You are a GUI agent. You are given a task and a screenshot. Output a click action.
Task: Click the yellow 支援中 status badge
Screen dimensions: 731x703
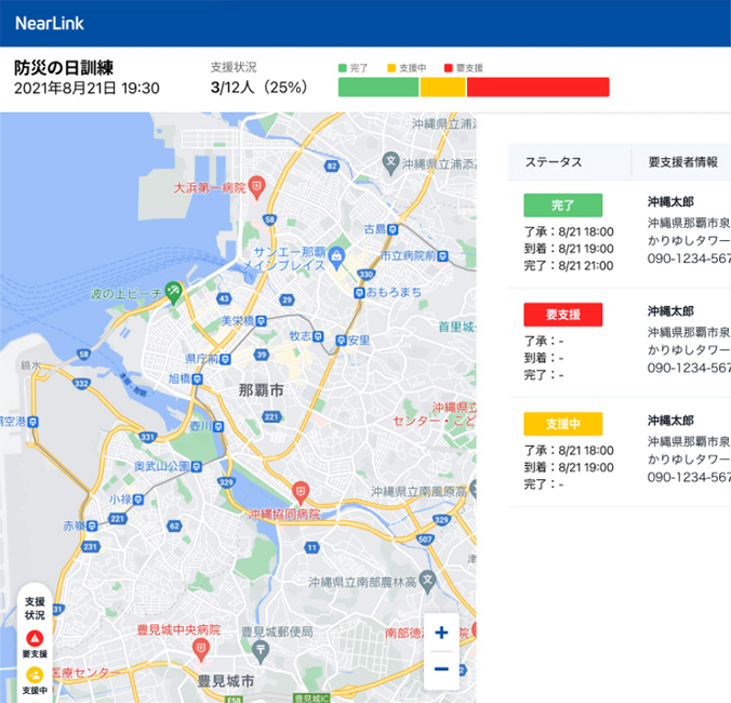tap(563, 424)
